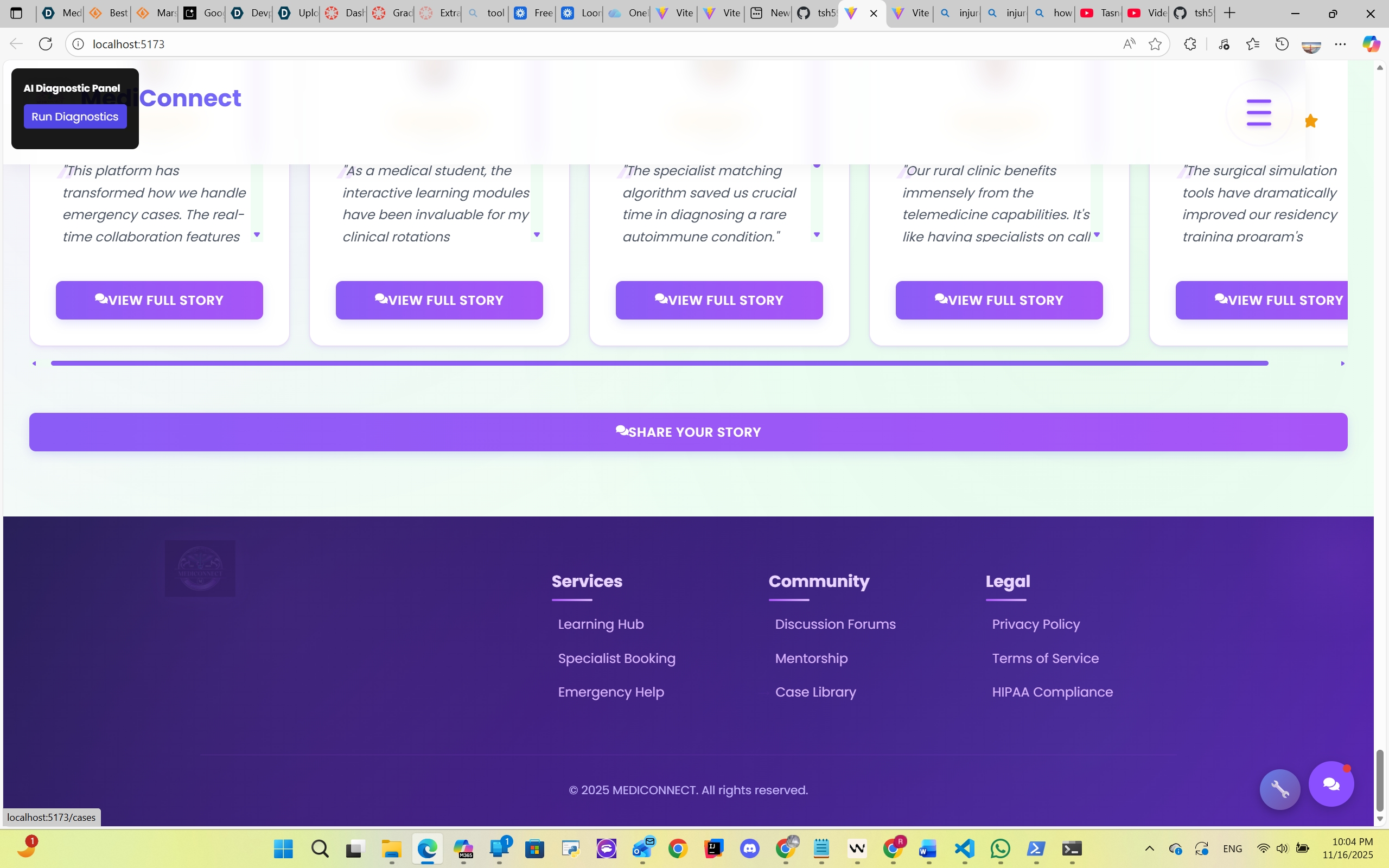The image size is (1389, 868).
Task: Refresh the localhost page
Action: [46, 44]
